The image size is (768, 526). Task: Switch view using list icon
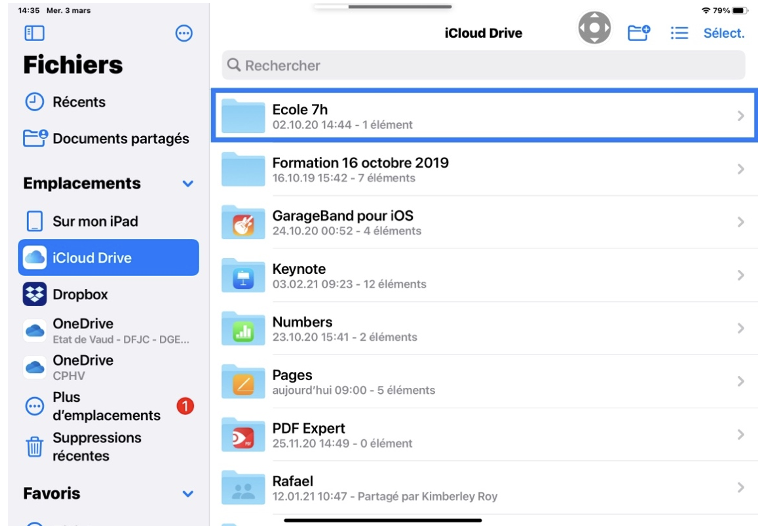679,33
